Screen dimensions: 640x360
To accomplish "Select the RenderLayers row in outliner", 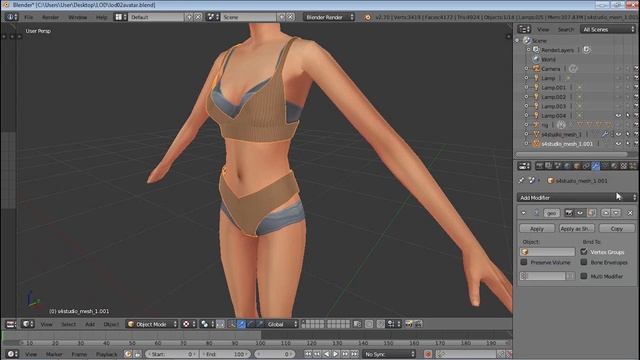I will [557, 50].
